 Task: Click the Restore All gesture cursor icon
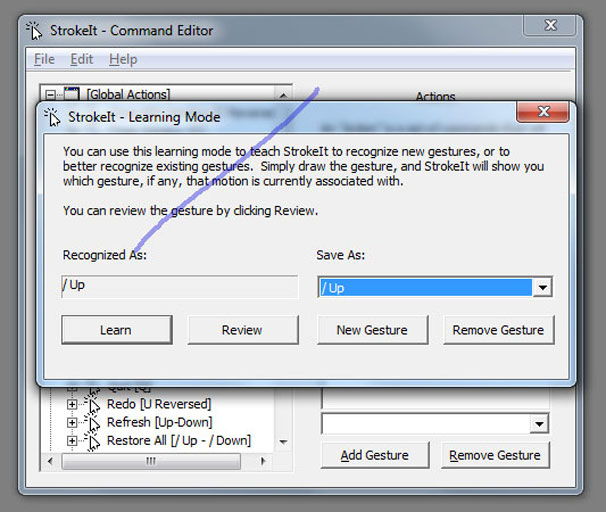[x=92, y=441]
